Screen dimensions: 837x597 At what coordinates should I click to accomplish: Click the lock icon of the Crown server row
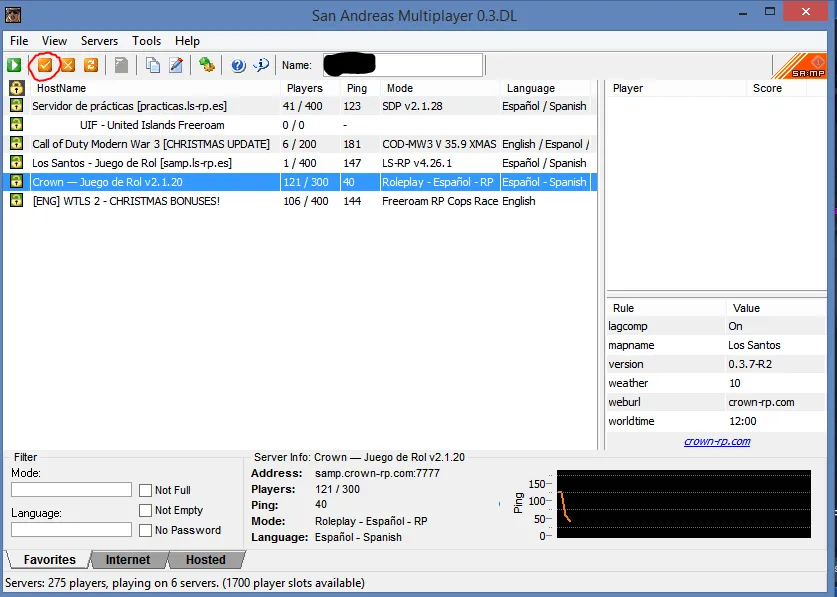[x=17, y=182]
